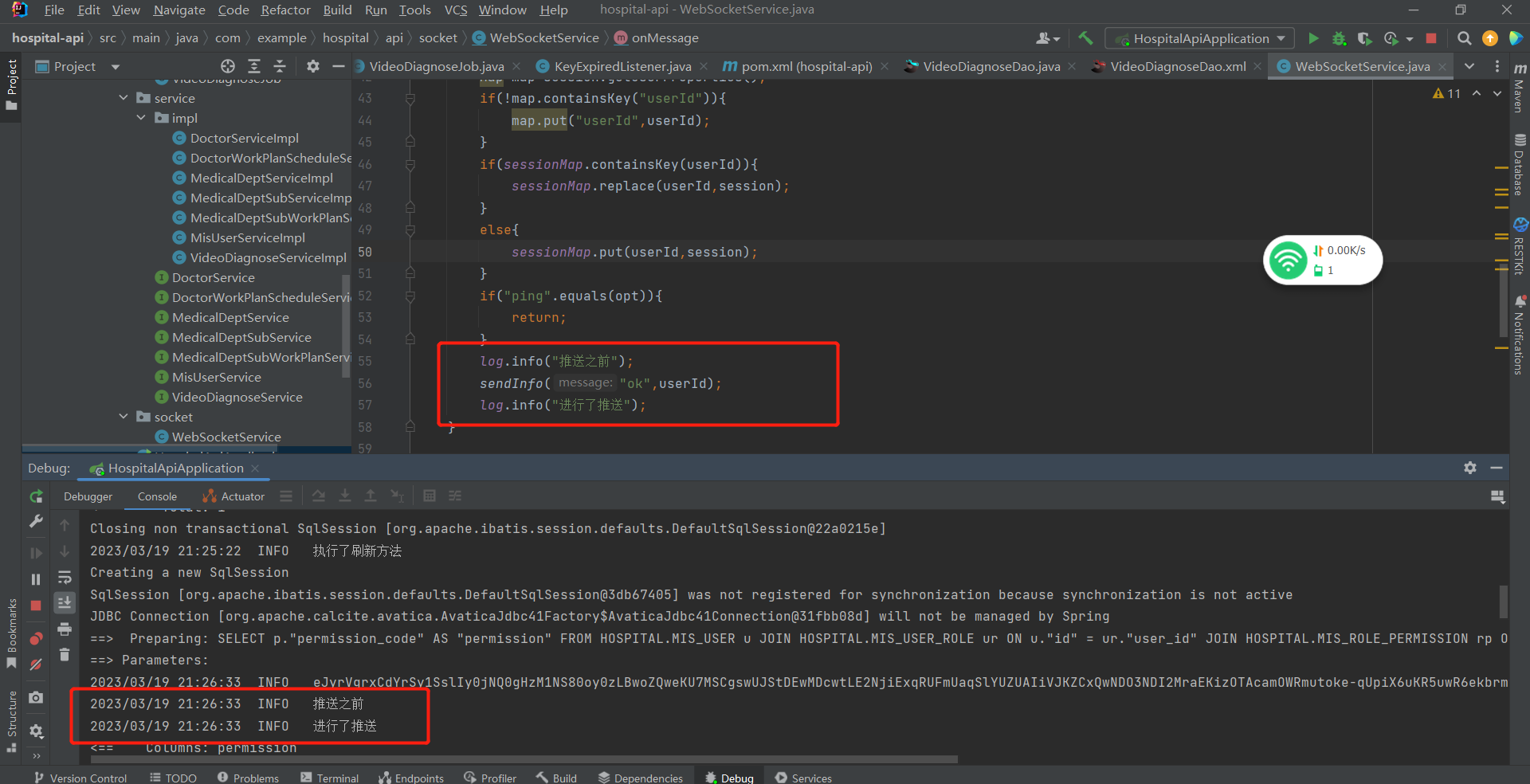The width and height of the screenshot is (1530, 784).
Task: Open the Services tool window
Action: click(803, 778)
